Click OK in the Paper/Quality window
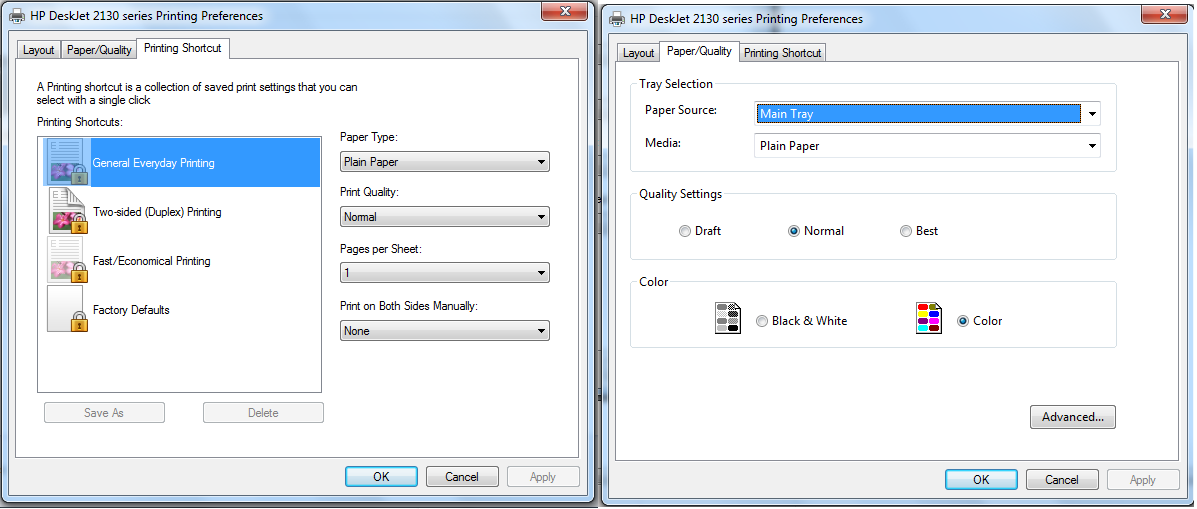 coord(981,479)
